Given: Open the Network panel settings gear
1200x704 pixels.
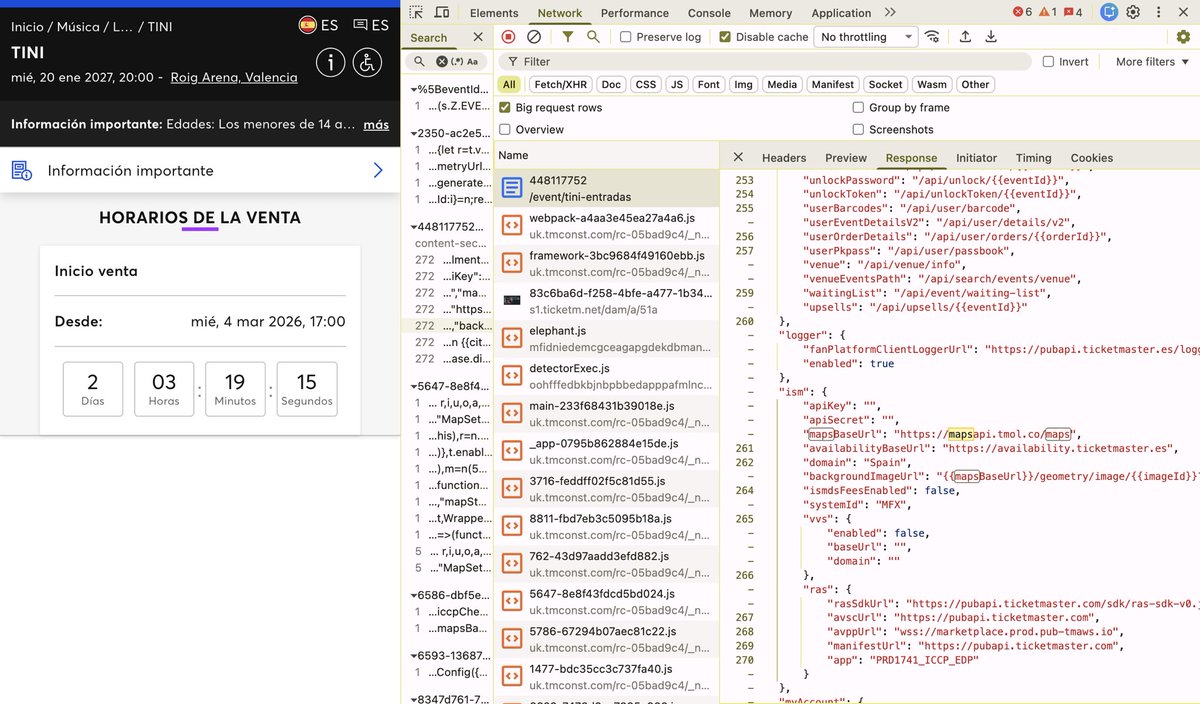Looking at the screenshot, I should tap(1183, 37).
